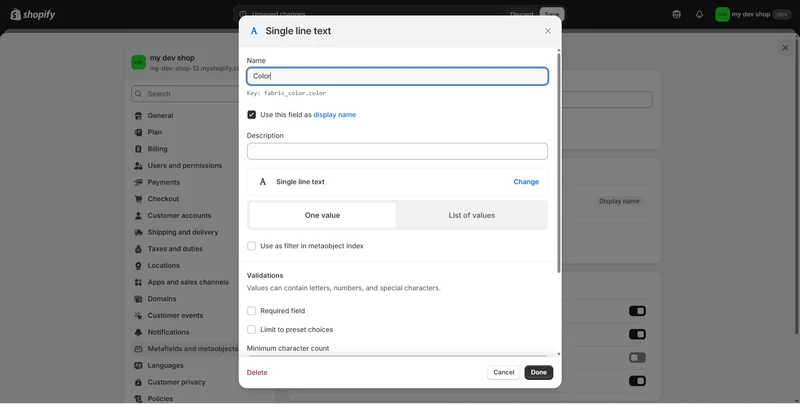Click the my dev shop account menu

click(754, 14)
